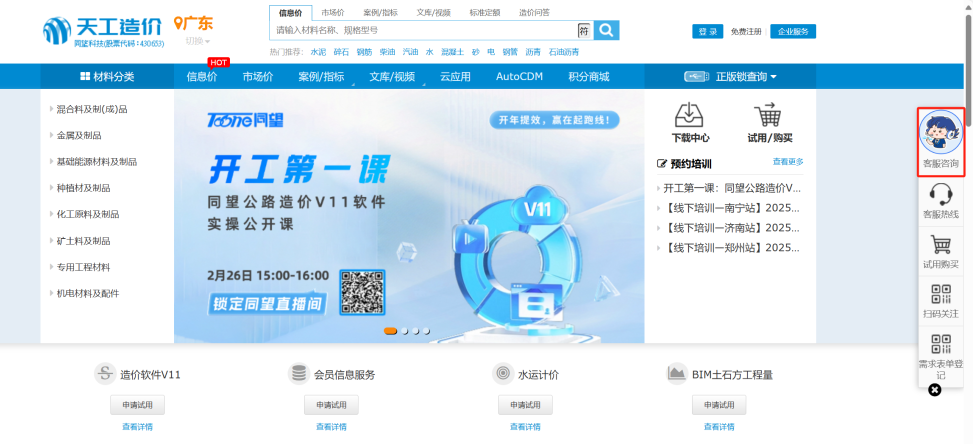Switch to the 文库/视频 search tab
Viewport: 973px width, 444px height.
point(433,12)
